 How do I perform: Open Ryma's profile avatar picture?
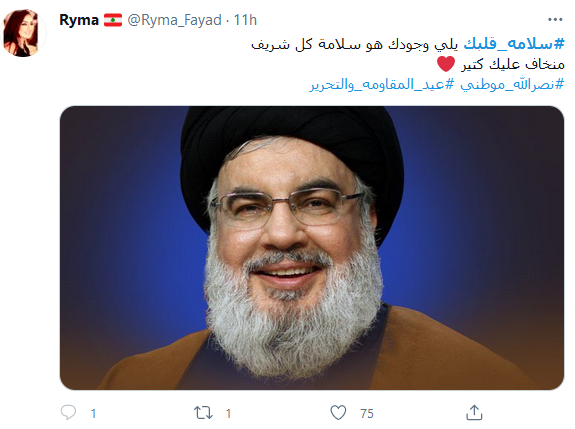pos(23,33)
